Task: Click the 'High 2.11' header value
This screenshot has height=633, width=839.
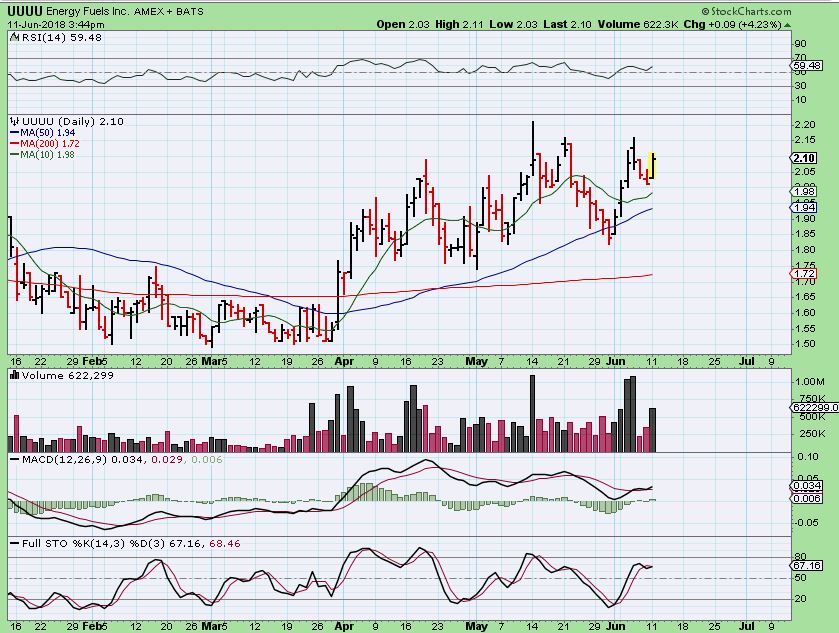Action: point(459,25)
